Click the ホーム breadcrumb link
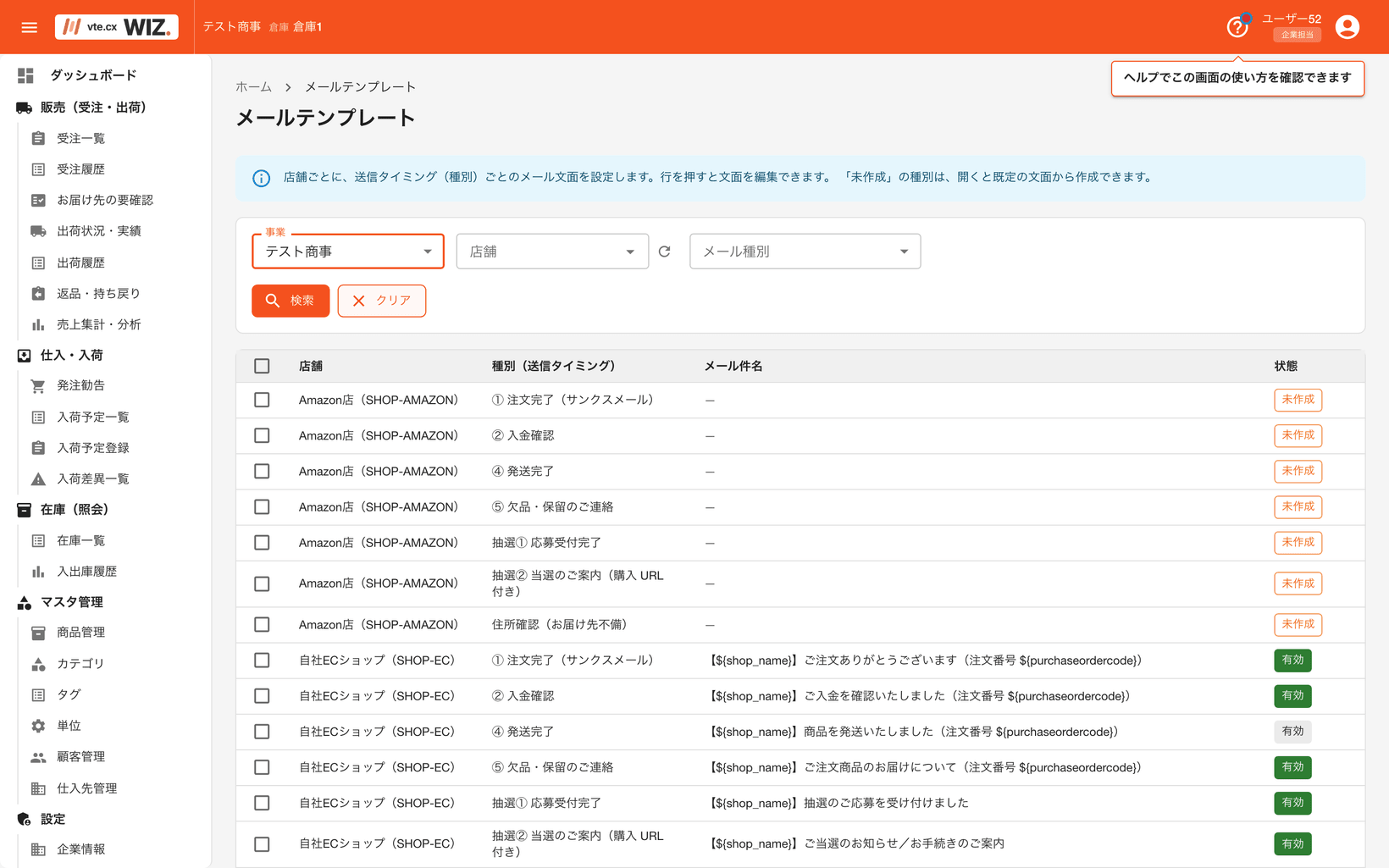This screenshot has height=868, width=1389. pos(253,87)
